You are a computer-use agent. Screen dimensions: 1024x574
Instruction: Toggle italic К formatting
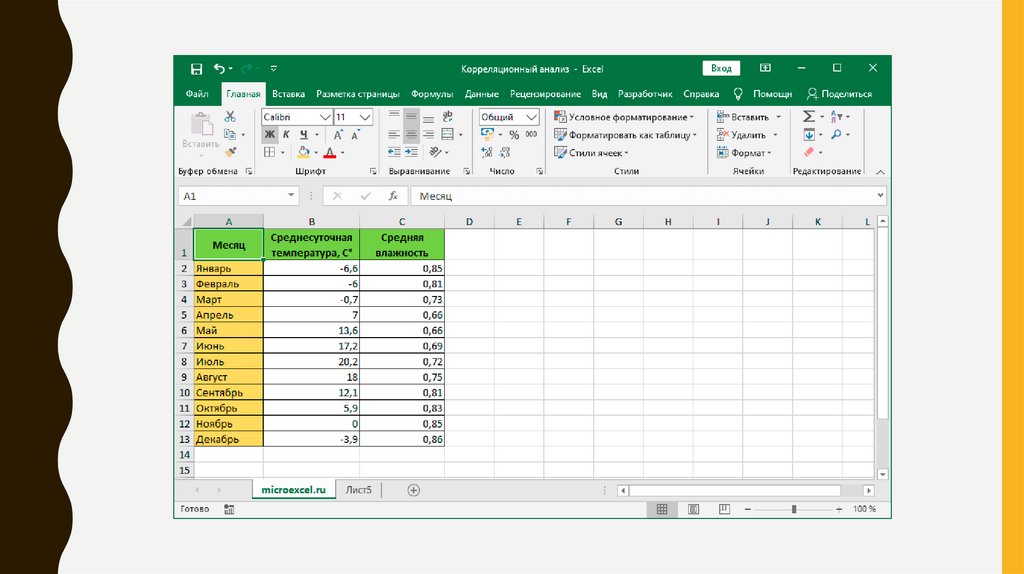point(286,135)
